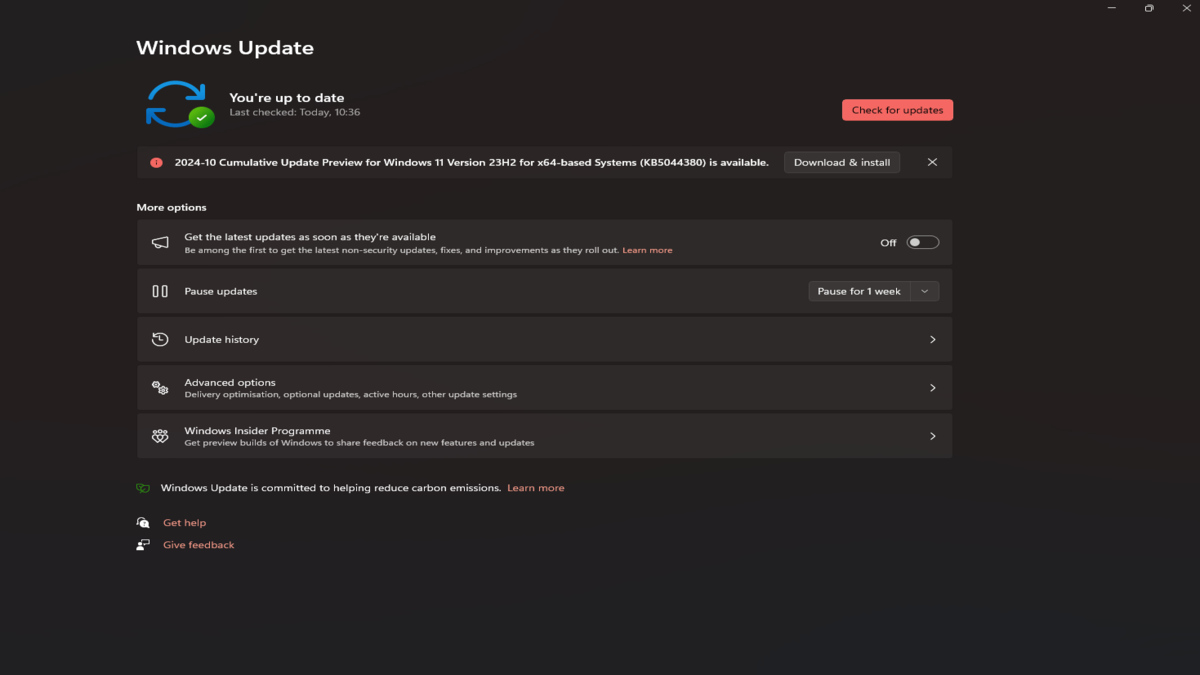Click the red update alert icon
This screenshot has width=1200, height=675.
tap(156, 163)
